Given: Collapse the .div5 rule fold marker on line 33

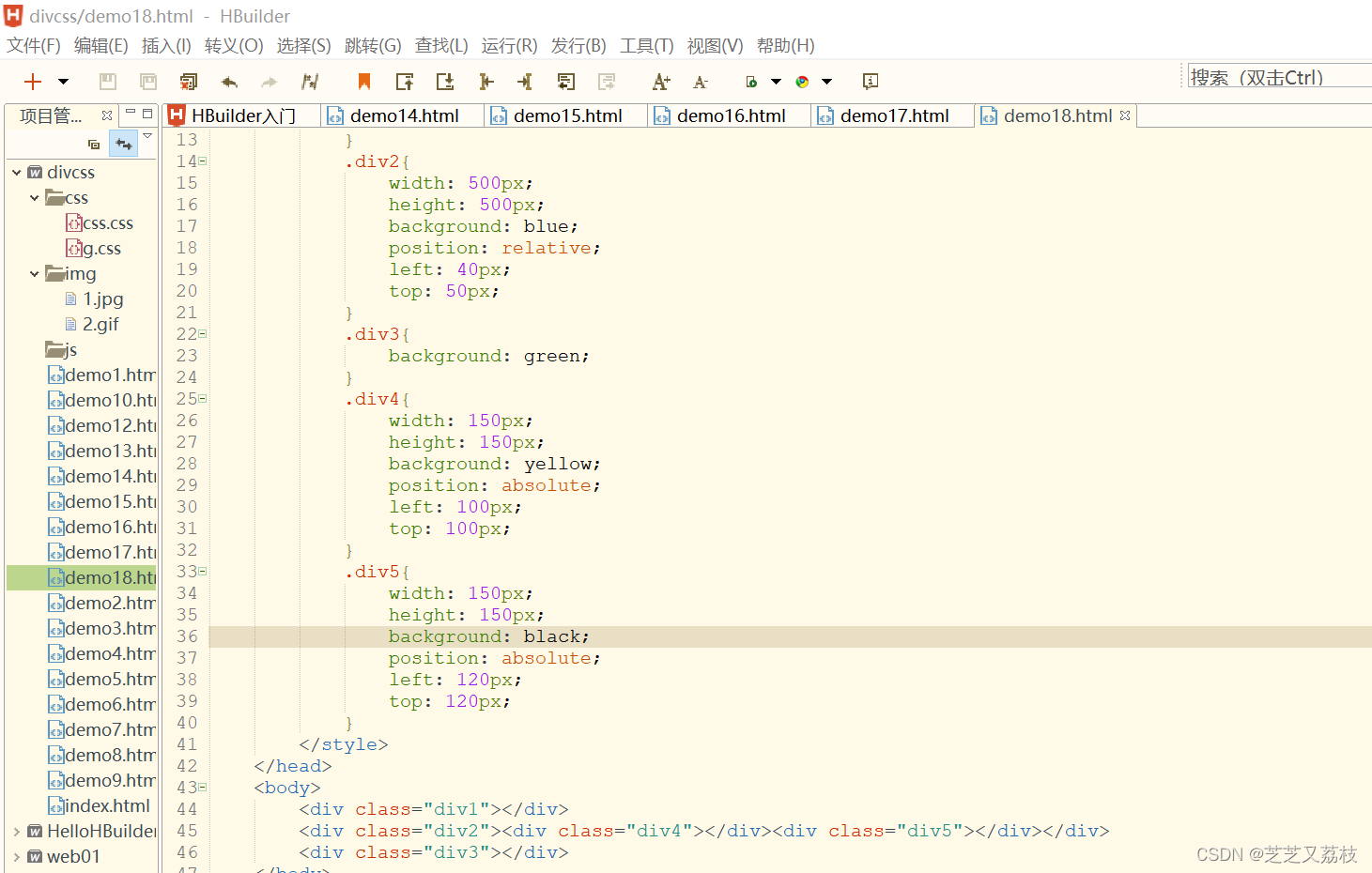Looking at the screenshot, I should tap(202, 572).
